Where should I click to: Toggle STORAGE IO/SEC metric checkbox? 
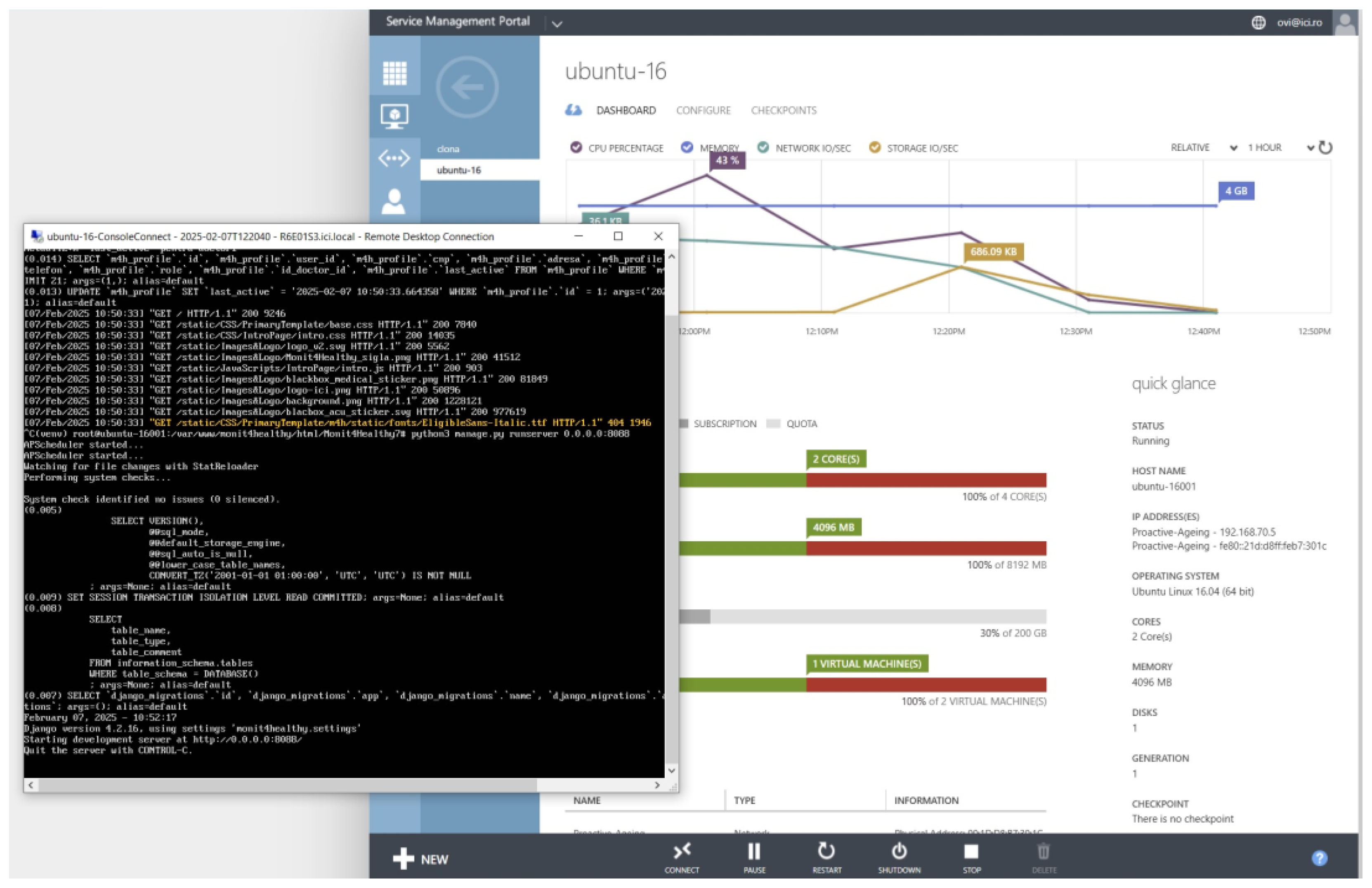874,148
